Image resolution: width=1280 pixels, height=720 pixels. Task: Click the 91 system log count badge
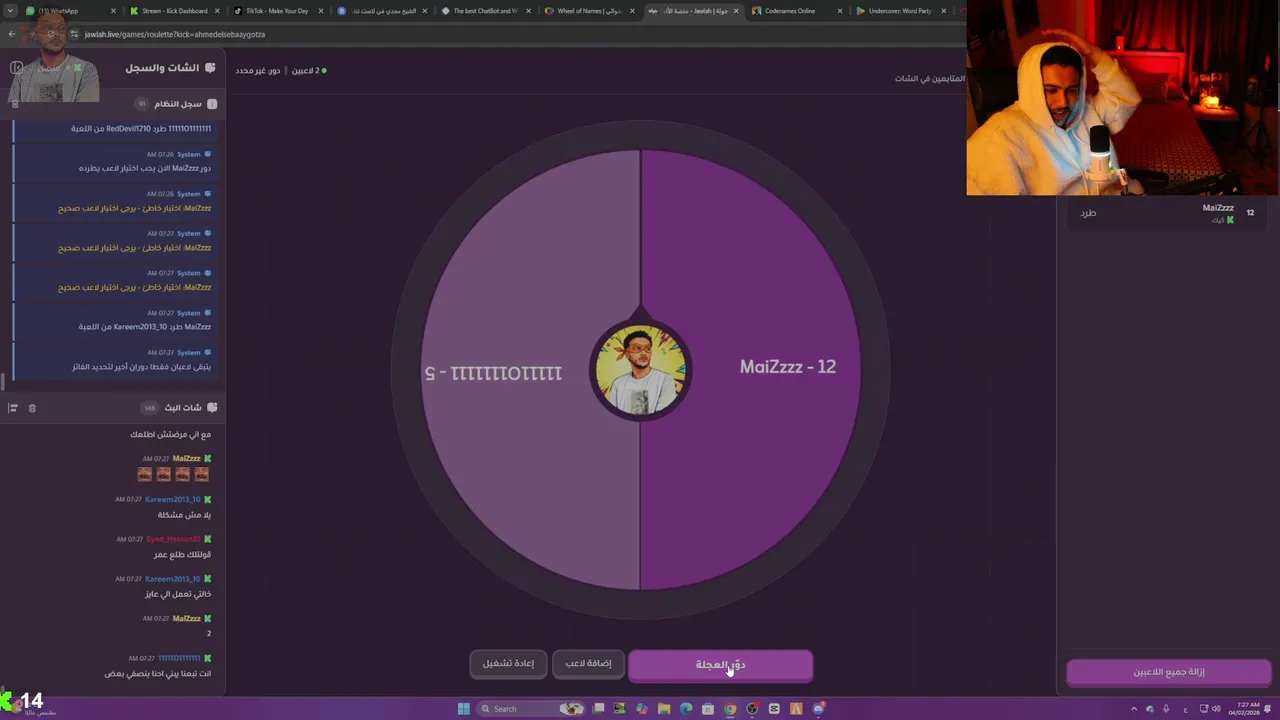tap(142, 104)
